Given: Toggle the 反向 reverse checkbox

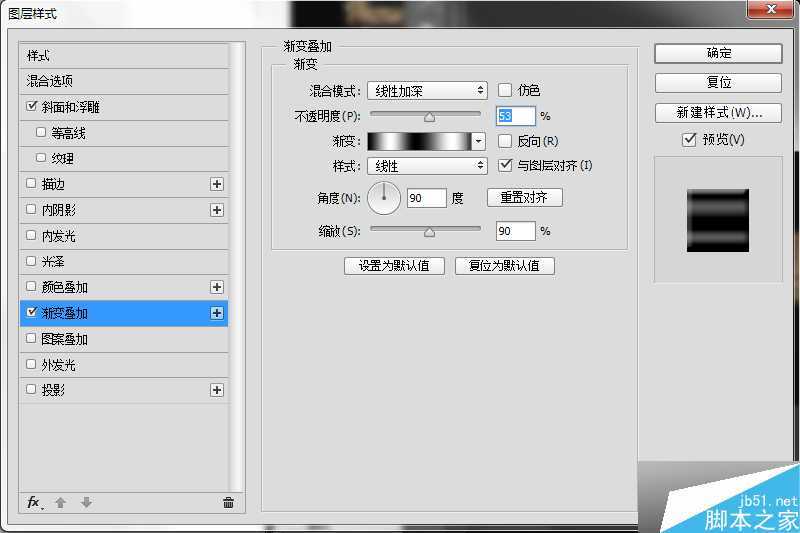Looking at the screenshot, I should [505, 141].
